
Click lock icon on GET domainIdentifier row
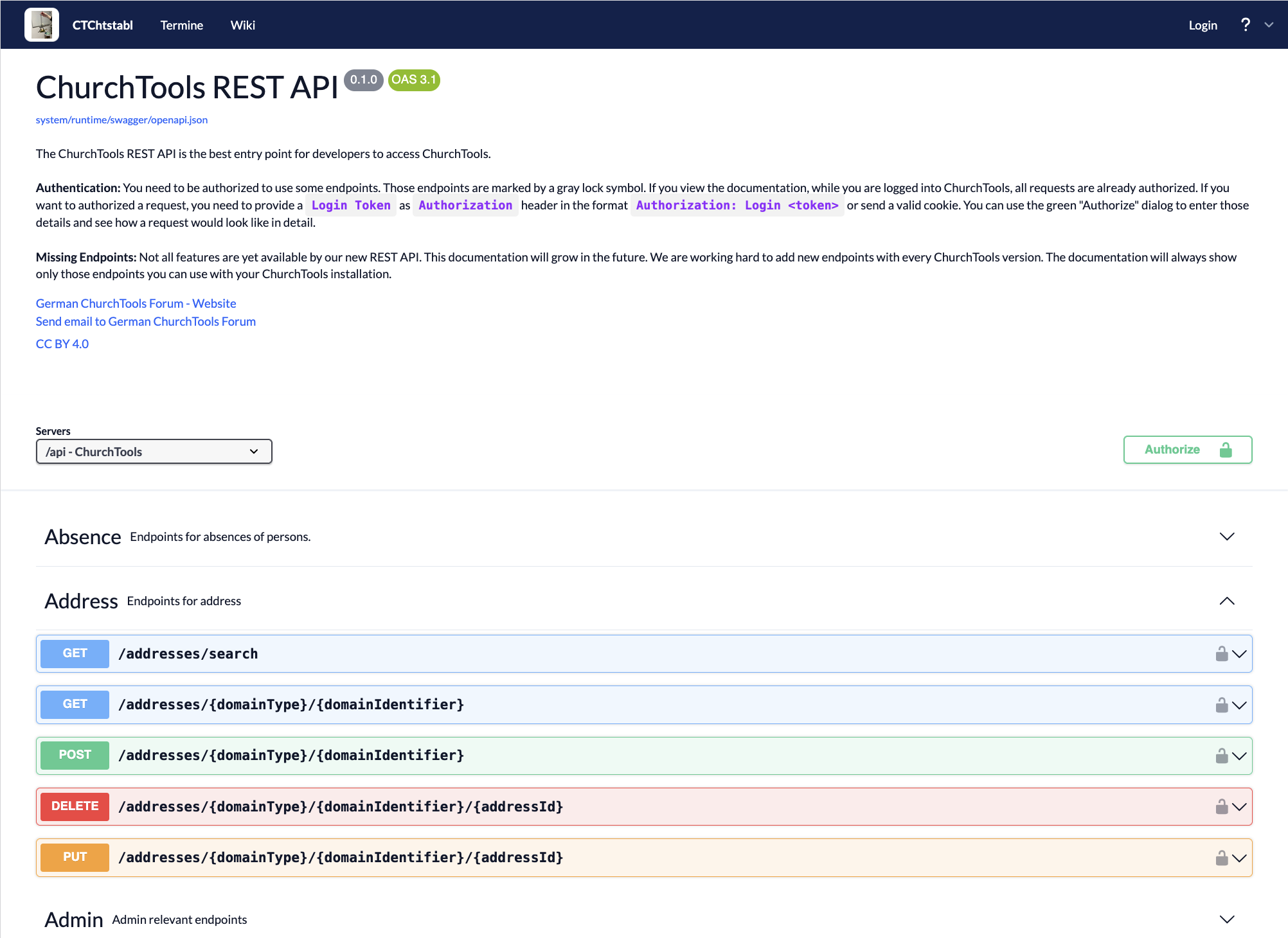click(1221, 705)
